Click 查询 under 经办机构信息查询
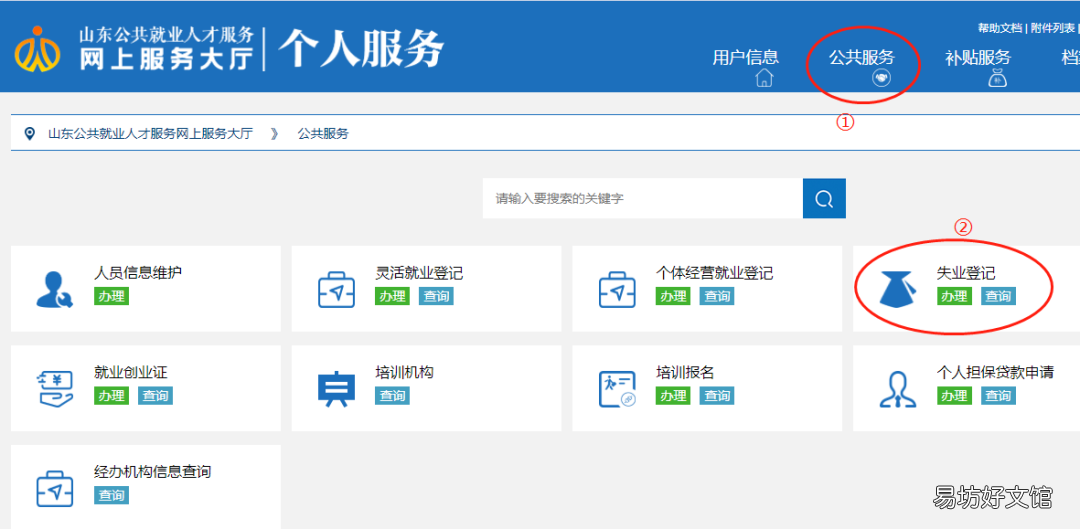The width and height of the screenshot is (1080, 529). click(x=112, y=495)
